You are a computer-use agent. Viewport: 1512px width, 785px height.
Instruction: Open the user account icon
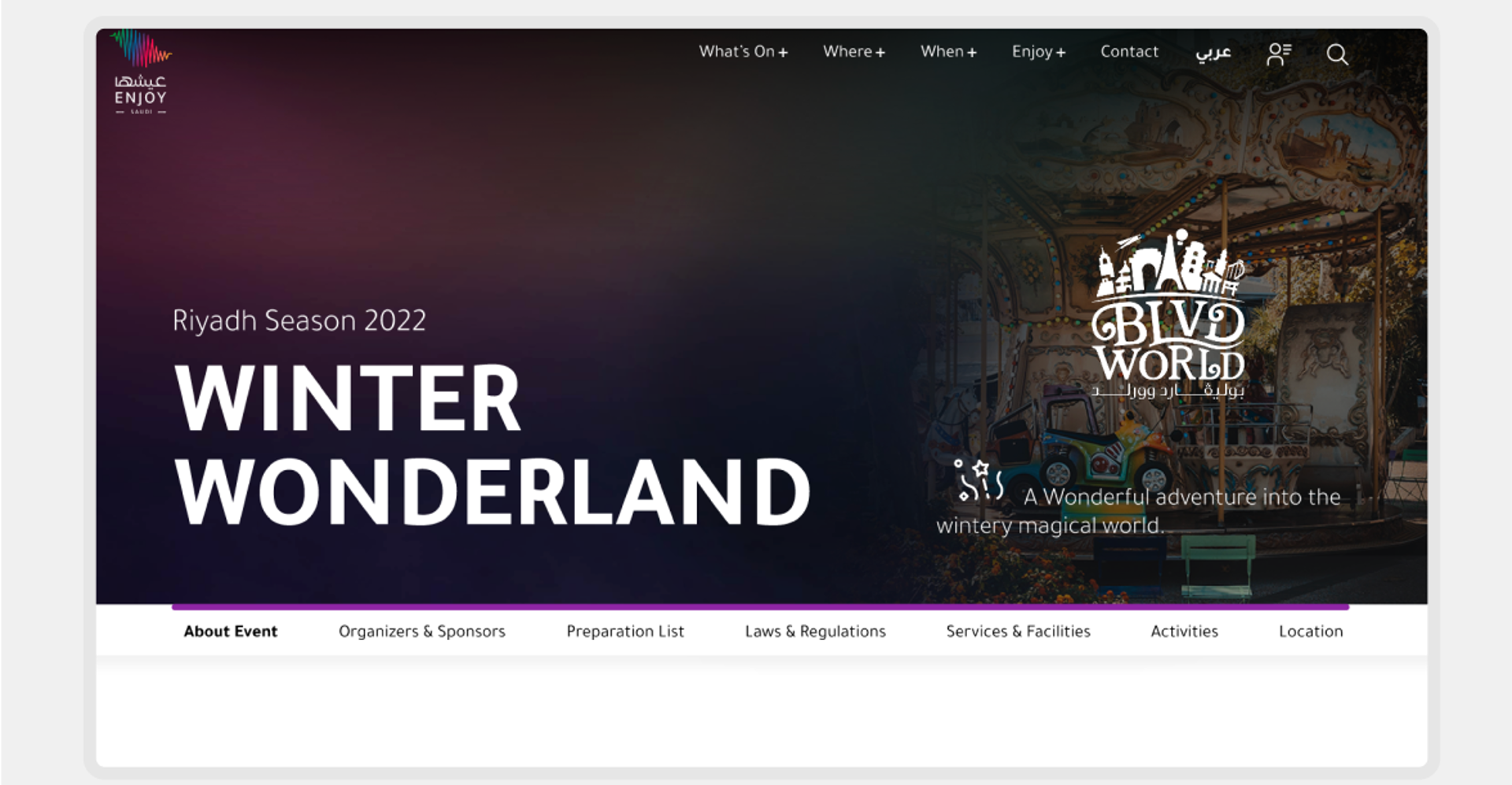pyautogui.click(x=1278, y=54)
